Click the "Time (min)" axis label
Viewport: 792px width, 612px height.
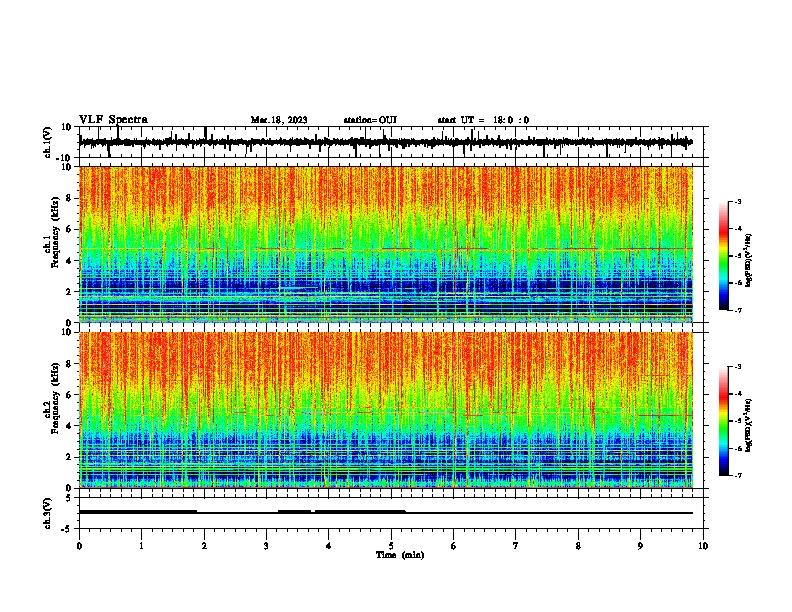coord(400,555)
